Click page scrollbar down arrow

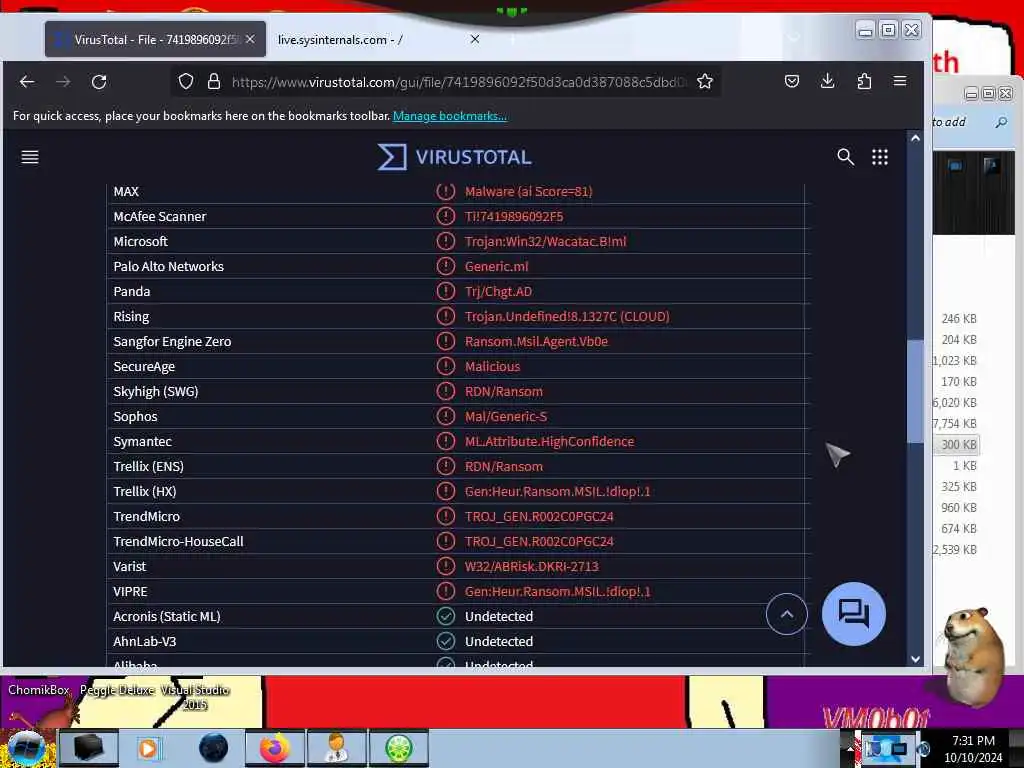click(x=915, y=659)
